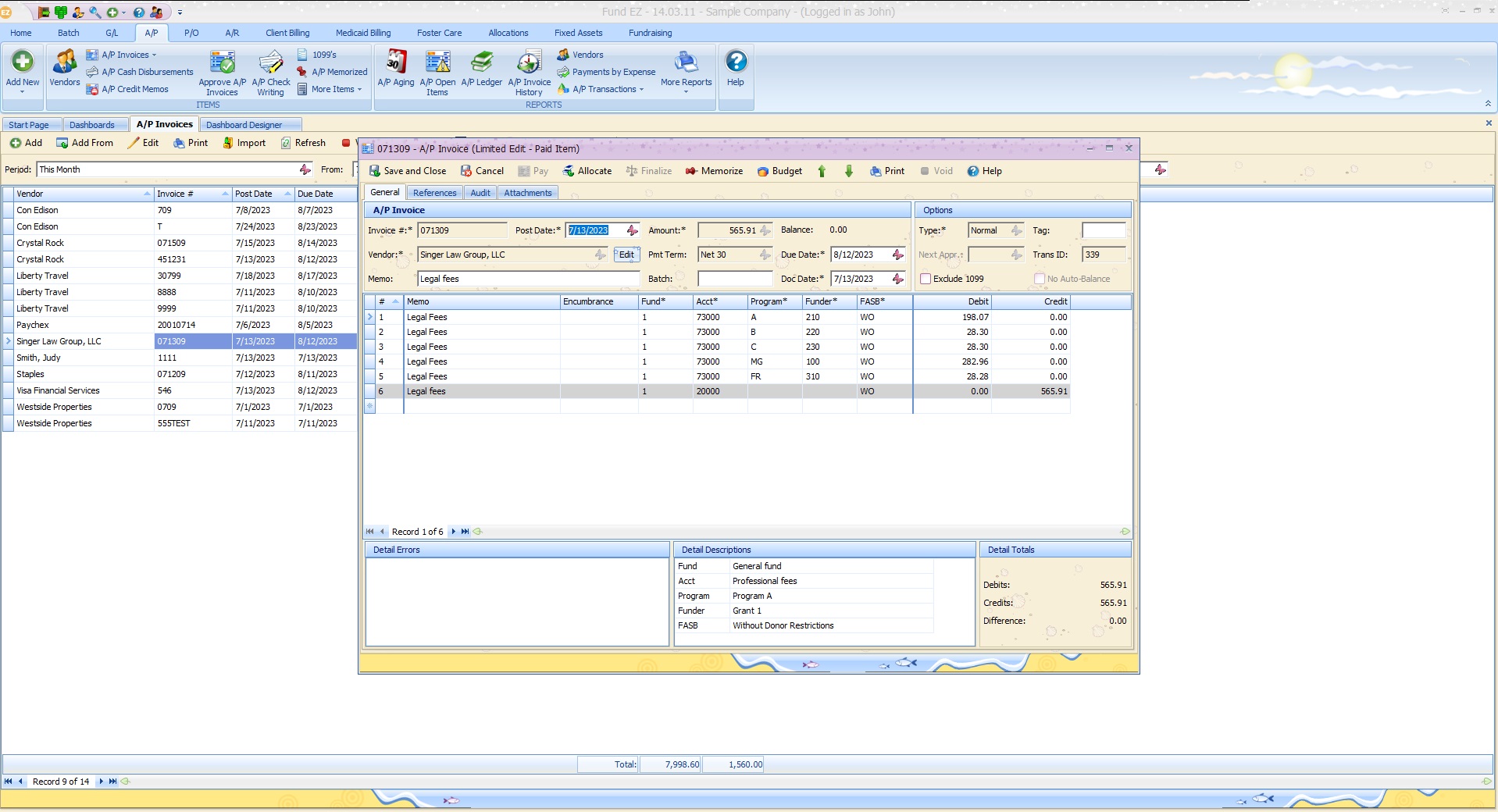Toggle the No Auto-Balance checkbox

tap(1039, 279)
